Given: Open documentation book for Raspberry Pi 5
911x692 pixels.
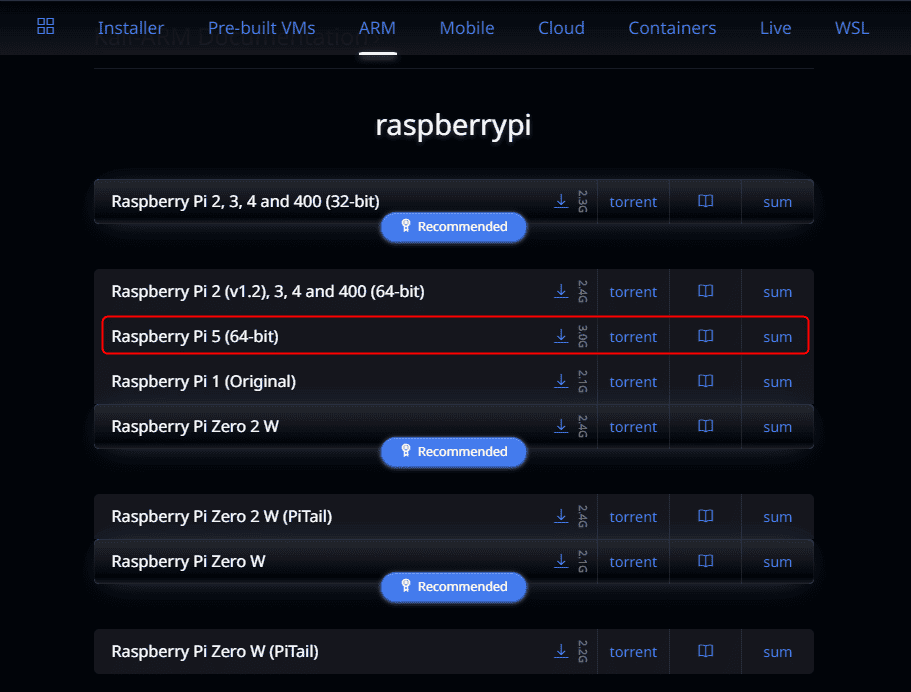Looking at the screenshot, I should coord(705,336).
